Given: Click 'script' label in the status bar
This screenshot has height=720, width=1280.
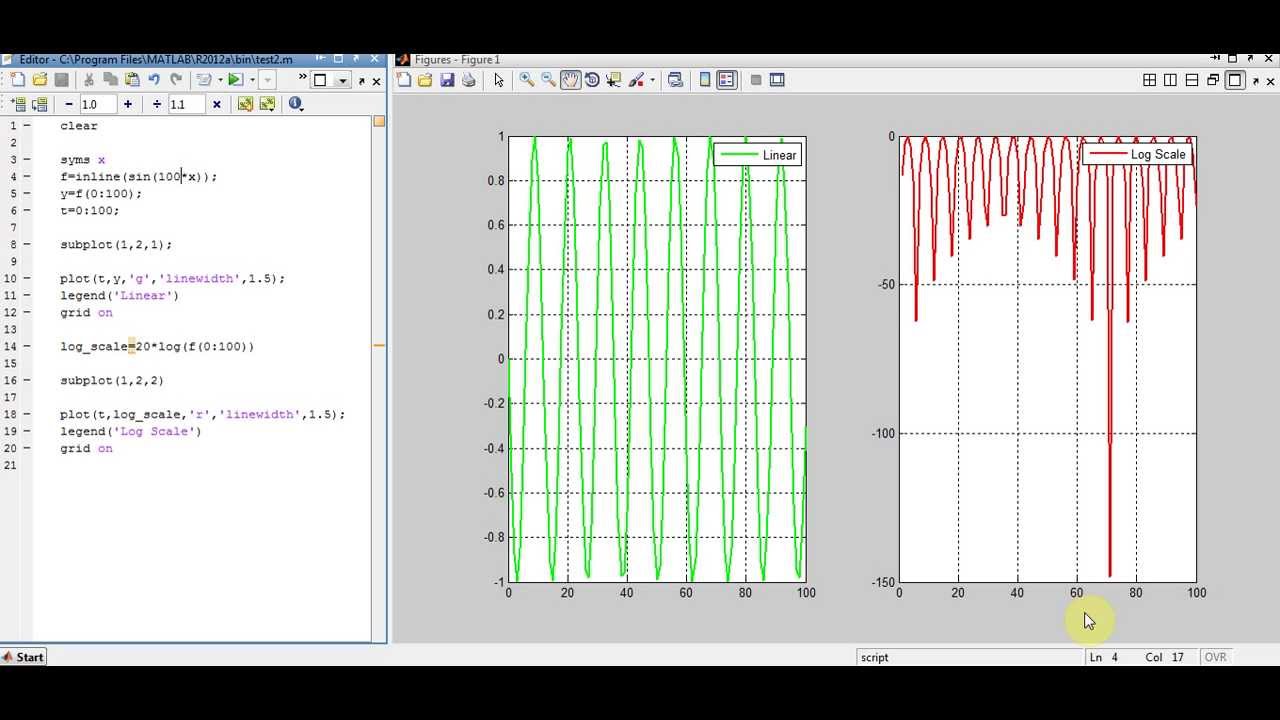Looking at the screenshot, I should (x=875, y=657).
